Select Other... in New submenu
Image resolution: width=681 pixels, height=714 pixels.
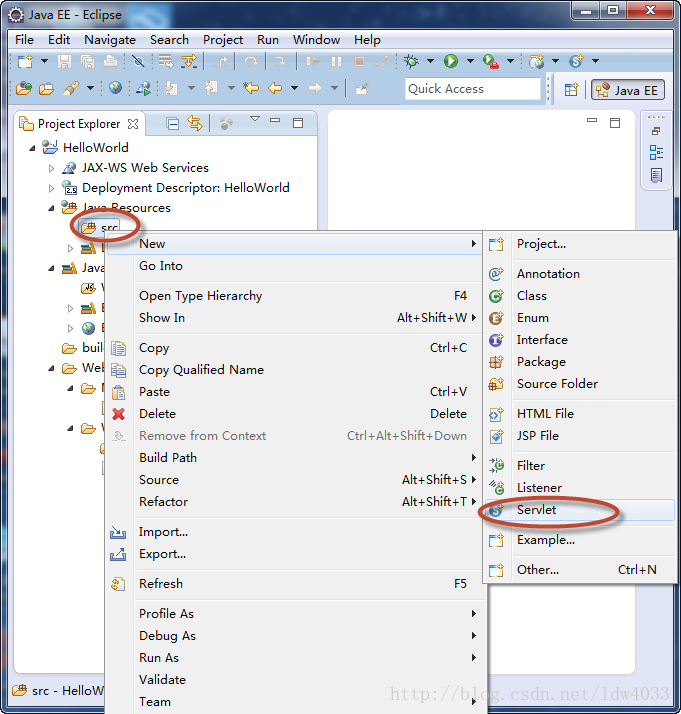click(x=580, y=570)
